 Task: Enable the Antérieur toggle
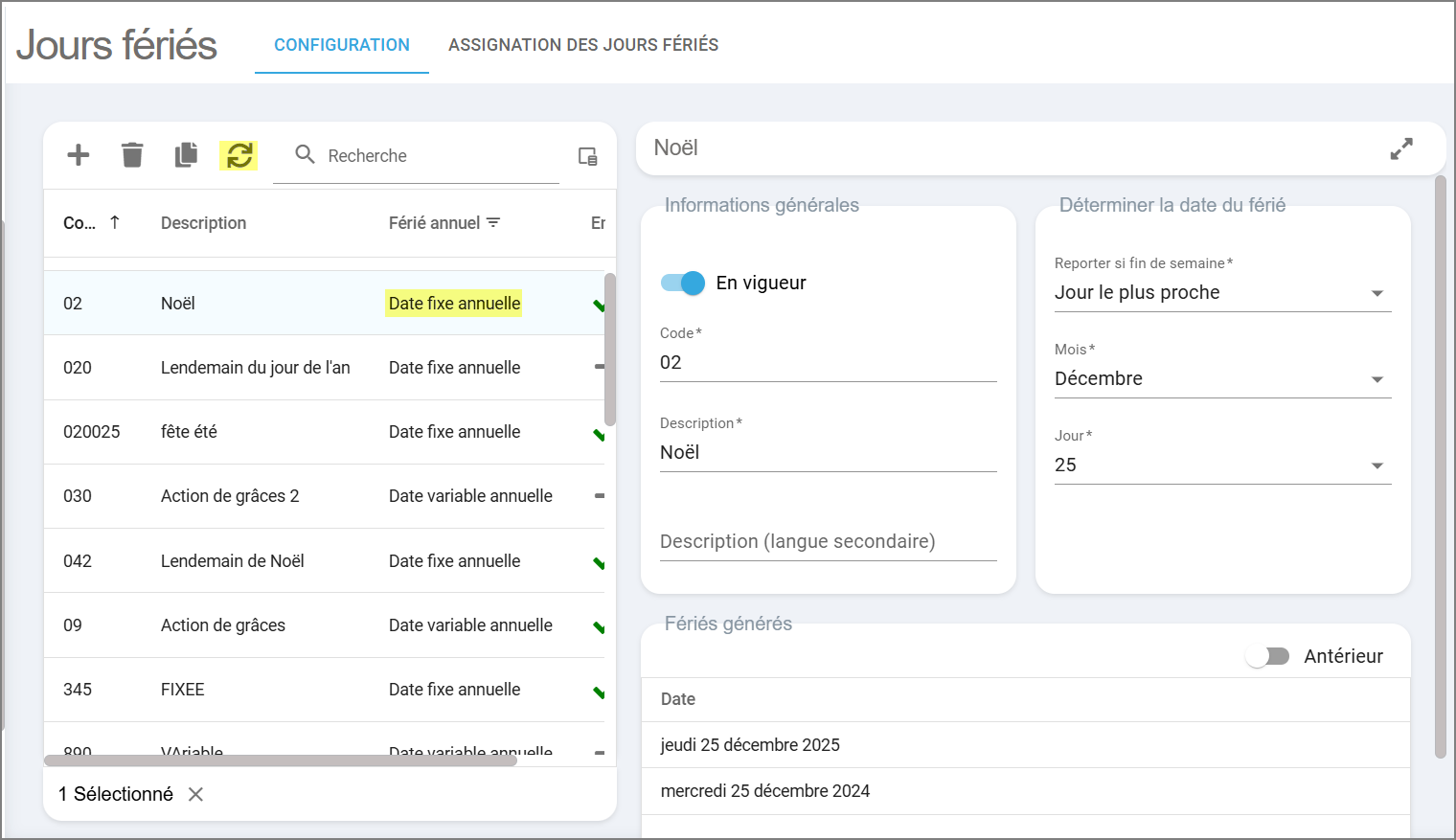point(1267,656)
